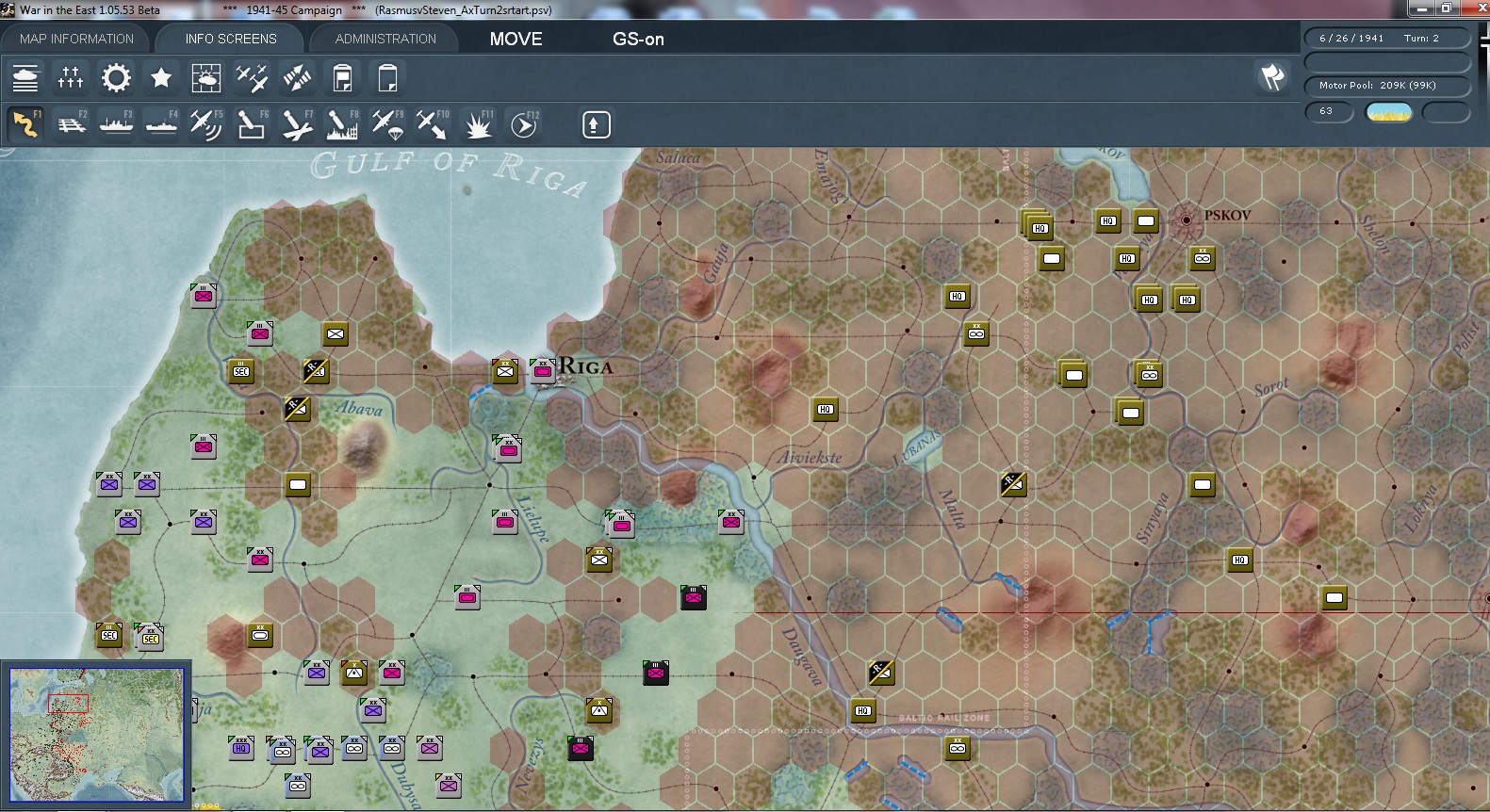Select the F3 naval transport icon

pos(116,124)
